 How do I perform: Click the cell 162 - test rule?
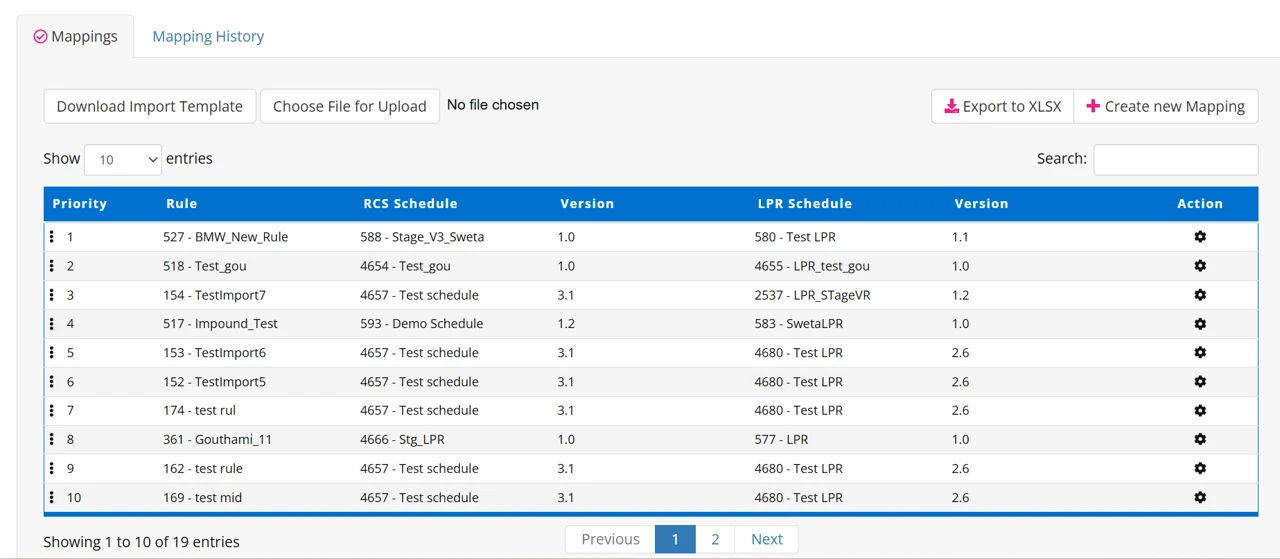202,468
